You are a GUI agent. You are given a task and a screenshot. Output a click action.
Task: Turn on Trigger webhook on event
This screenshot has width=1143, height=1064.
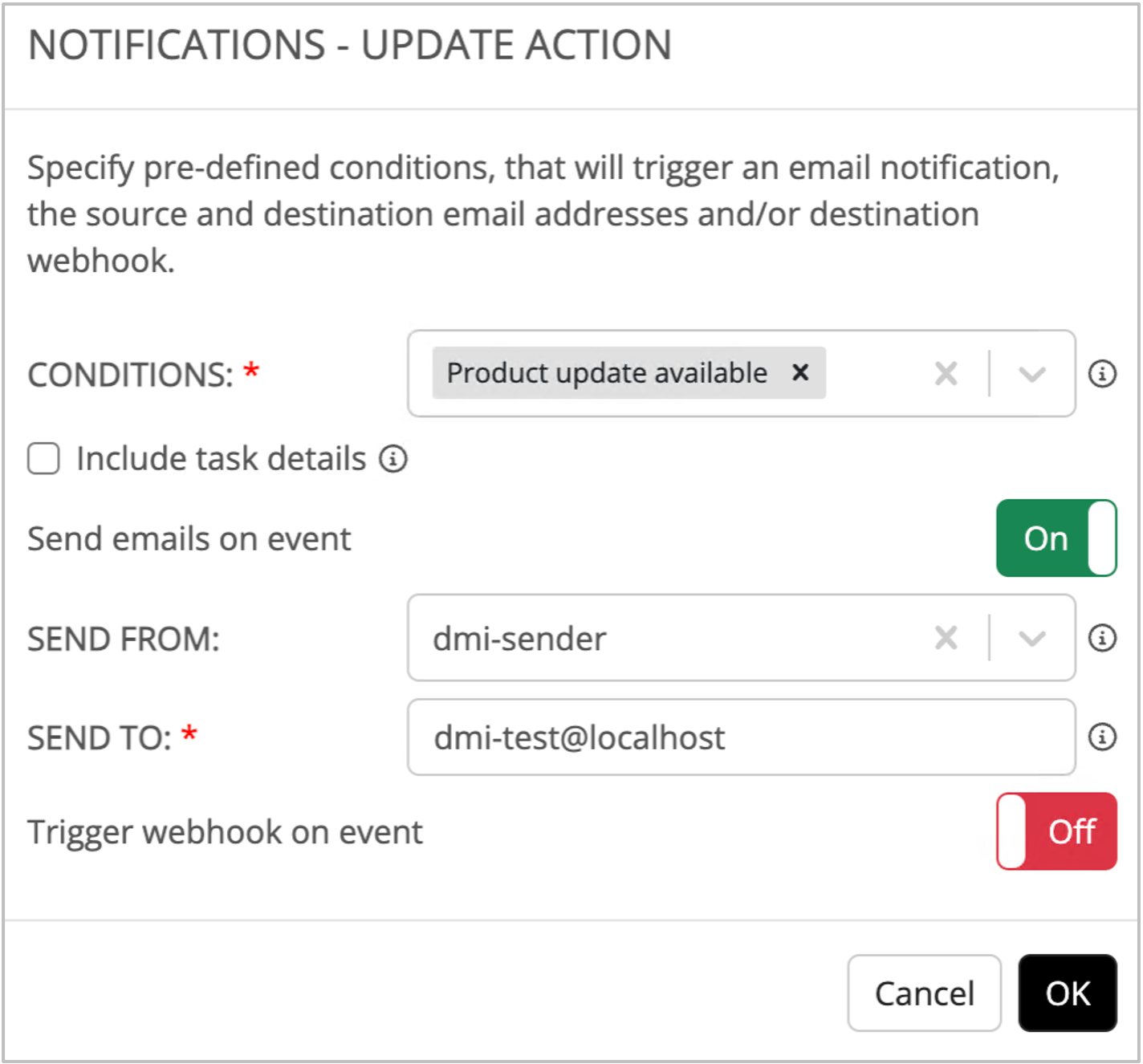(1056, 831)
